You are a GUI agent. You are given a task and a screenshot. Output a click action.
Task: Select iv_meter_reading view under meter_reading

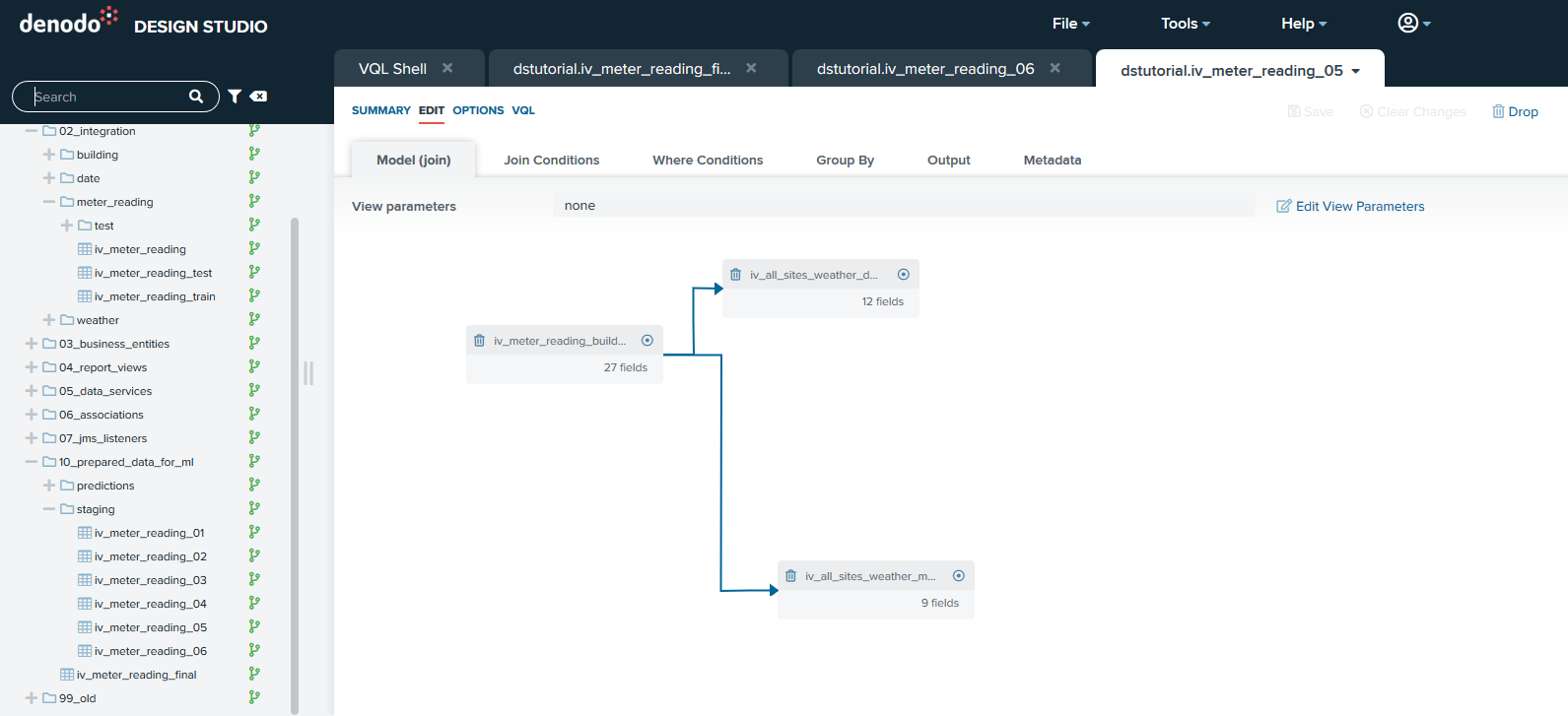pyautogui.click(x=140, y=249)
